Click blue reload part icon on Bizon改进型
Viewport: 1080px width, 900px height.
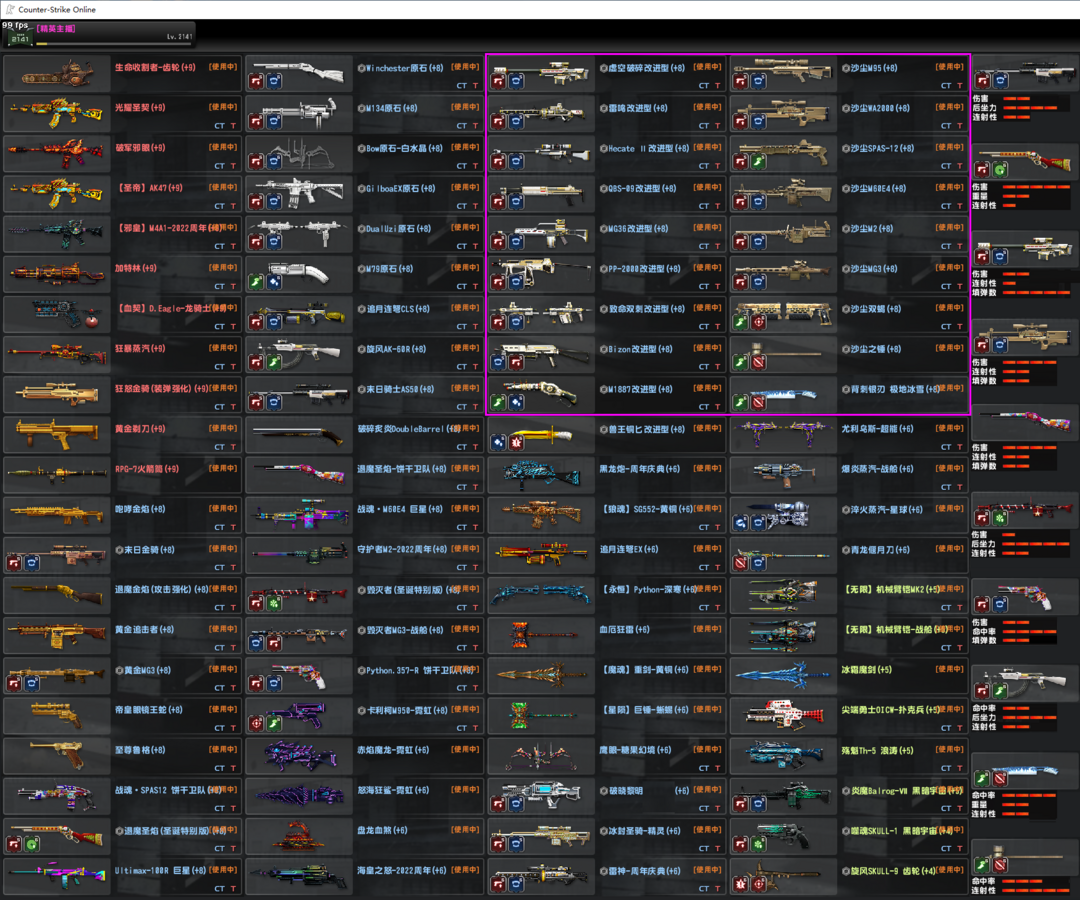pyautogui.click(x=499, y=362)
